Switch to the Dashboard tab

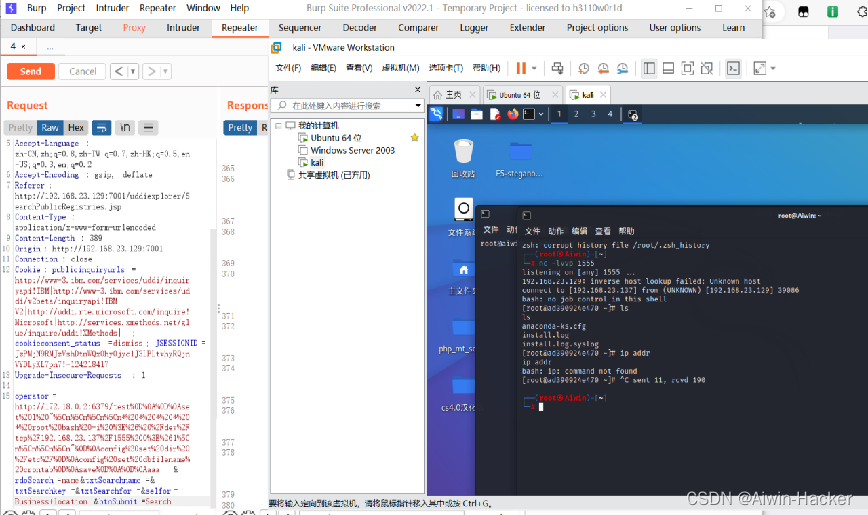33,28
